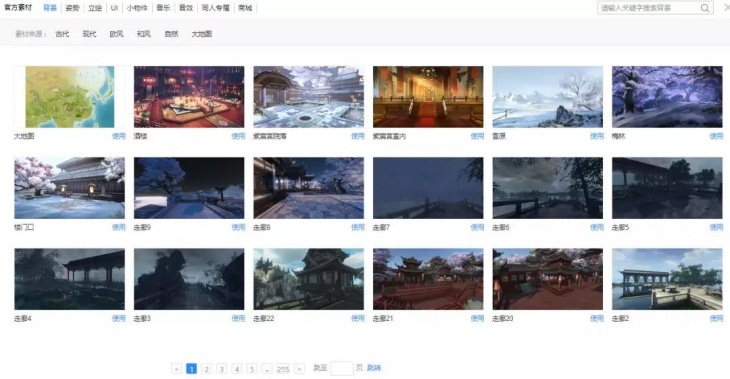Image resolution: width=730 pixels, height=379 pixels.
Task: Open the 走廊20 thumbnail
Action: (548, 279)
